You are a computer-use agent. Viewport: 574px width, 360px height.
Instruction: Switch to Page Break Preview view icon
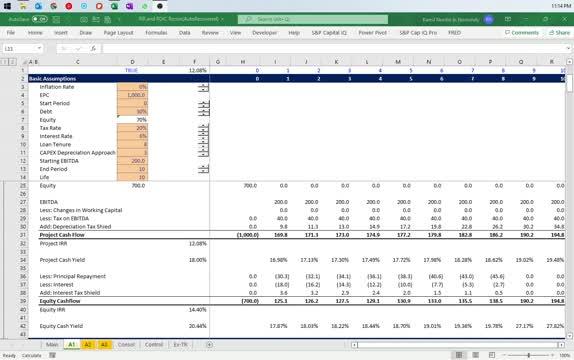(x=492, y=355)
